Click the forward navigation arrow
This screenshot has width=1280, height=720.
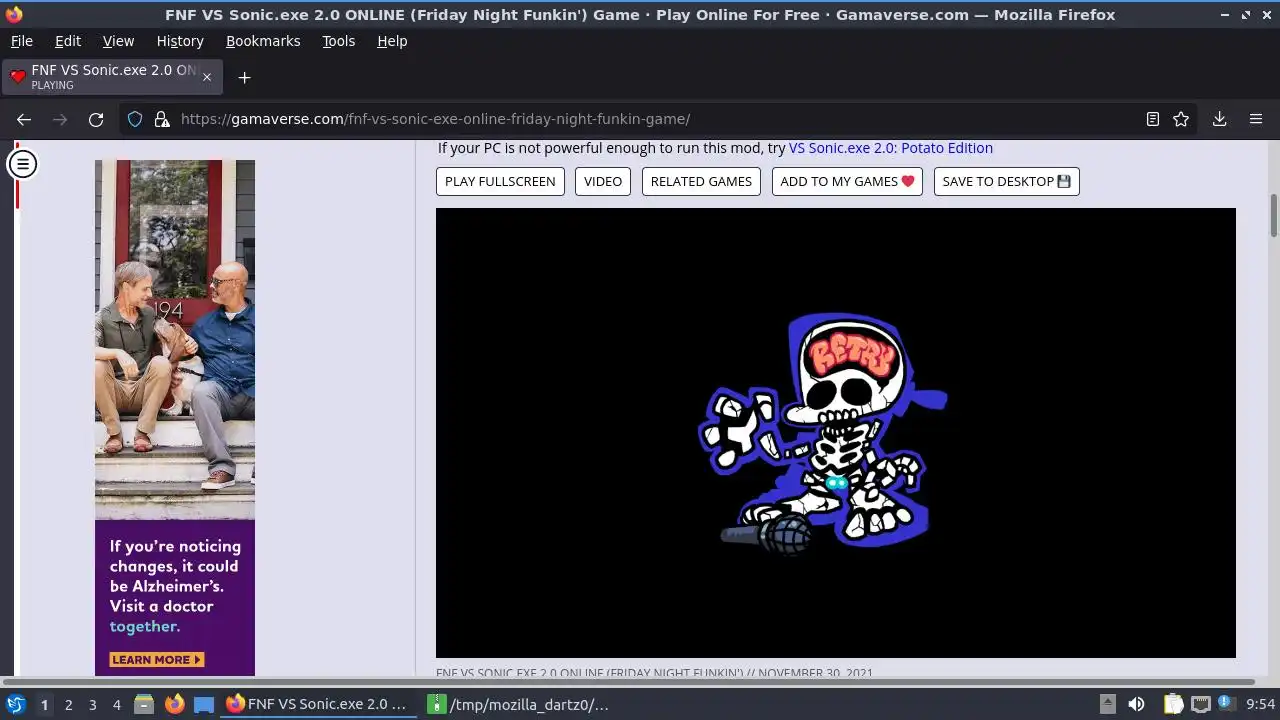60,119
